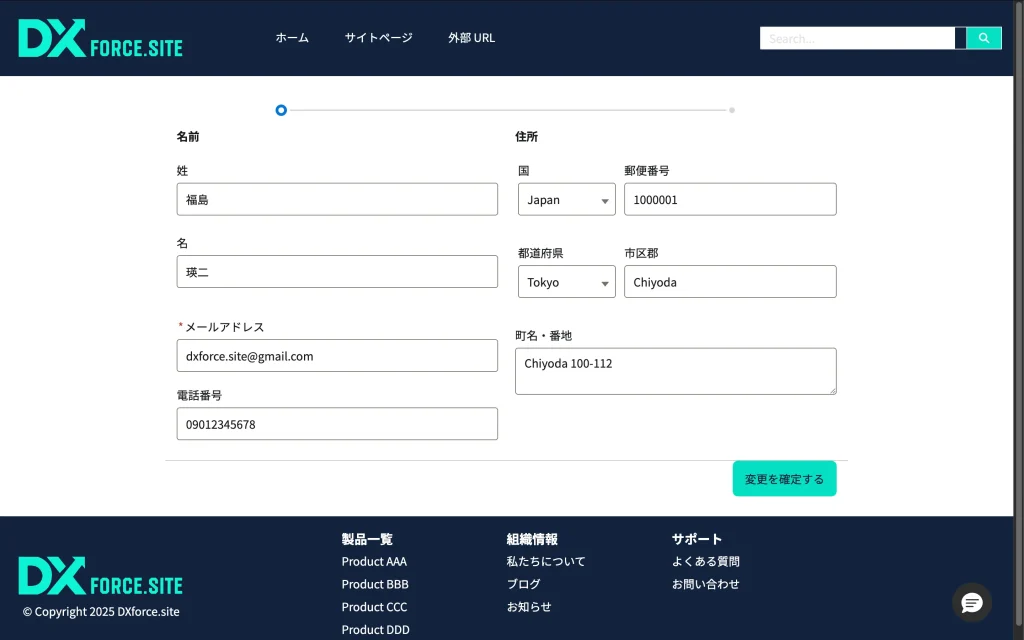Focus the 郵便番号 postal code field
The width and height of the screenshot is (1024, 640).
click(730, 200)
